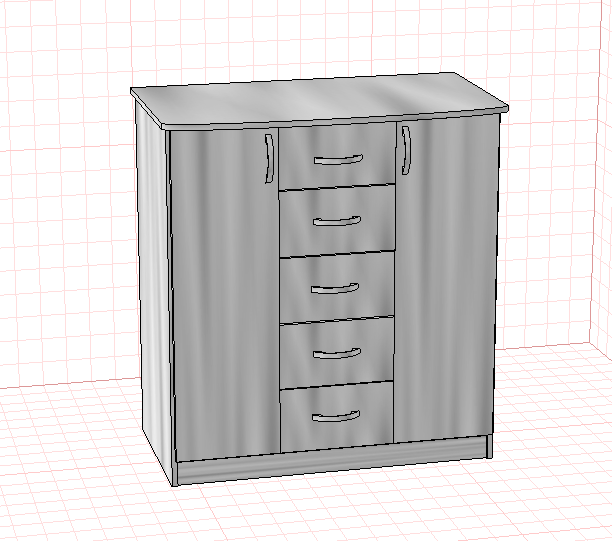Click the top drawer's handle
Screen dimensions: 612x541
[338, 160]
